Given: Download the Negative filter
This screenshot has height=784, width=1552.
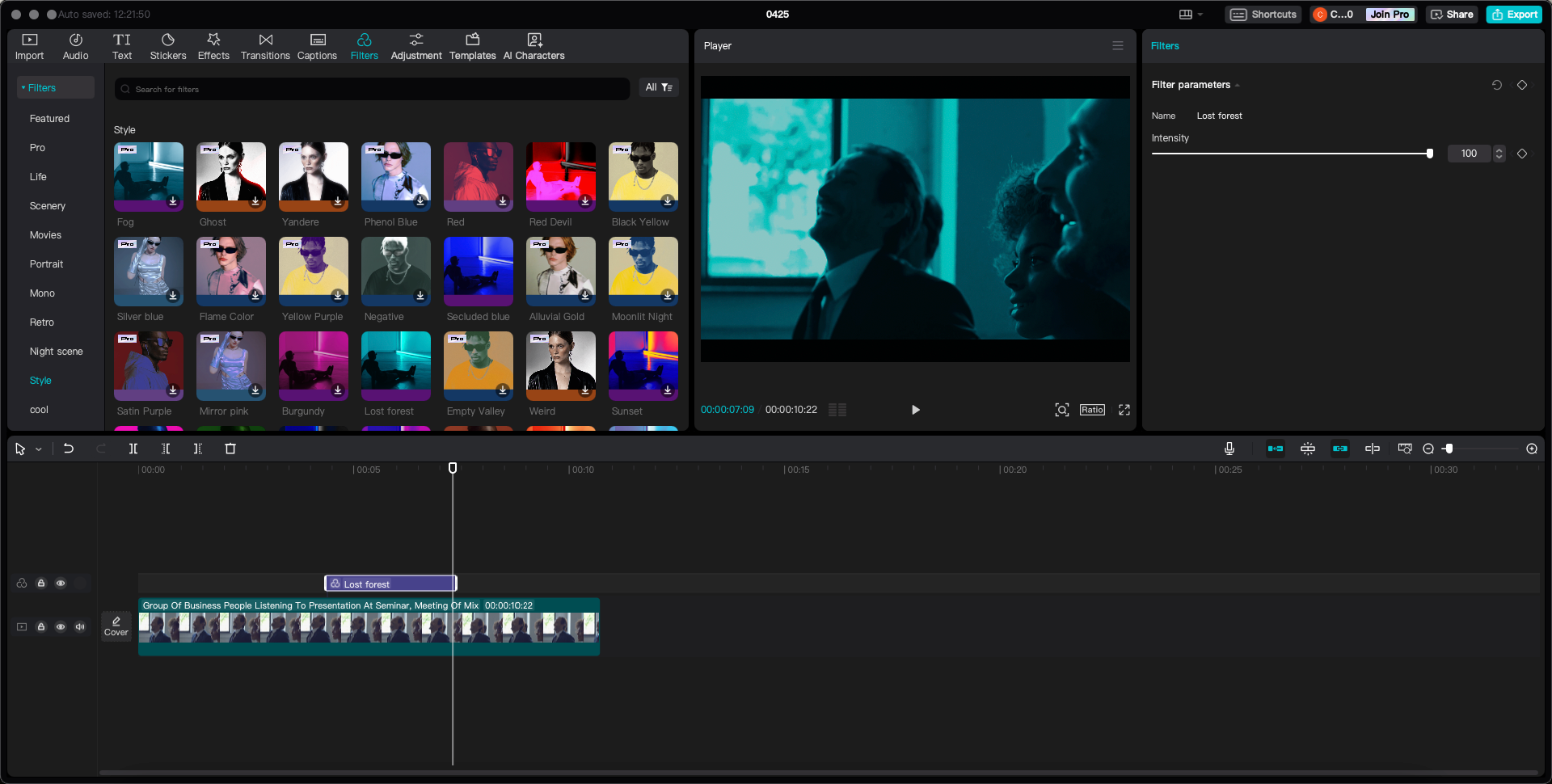Looking at the screenshot, I should pos(420,295).
